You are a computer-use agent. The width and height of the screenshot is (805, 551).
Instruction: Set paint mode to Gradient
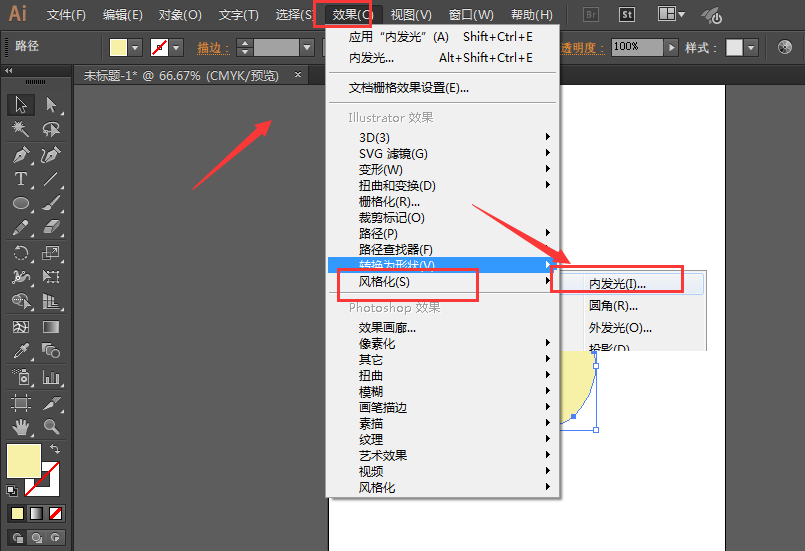36,513
